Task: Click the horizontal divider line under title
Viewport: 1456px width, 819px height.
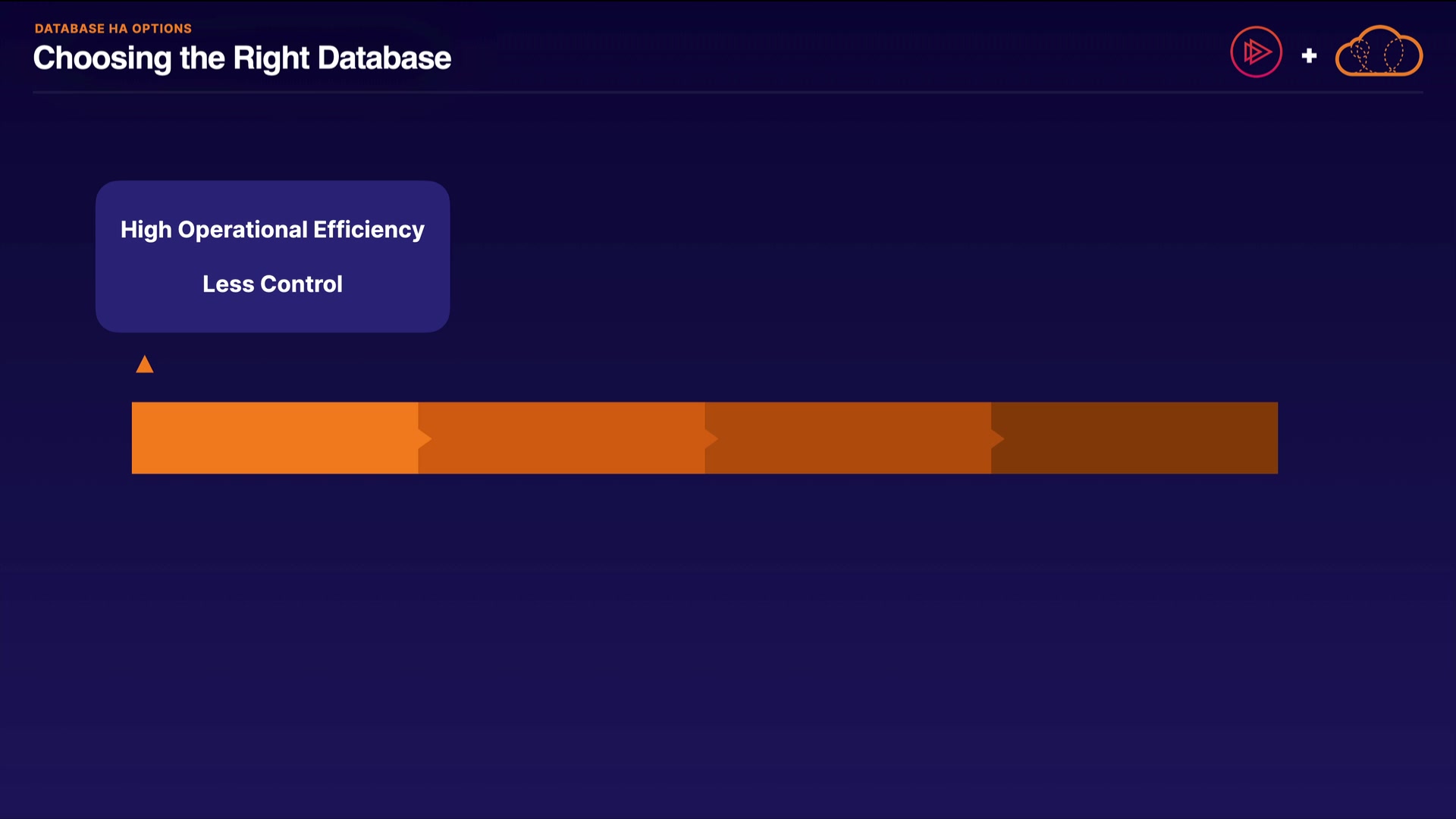Action: [728, 93]
